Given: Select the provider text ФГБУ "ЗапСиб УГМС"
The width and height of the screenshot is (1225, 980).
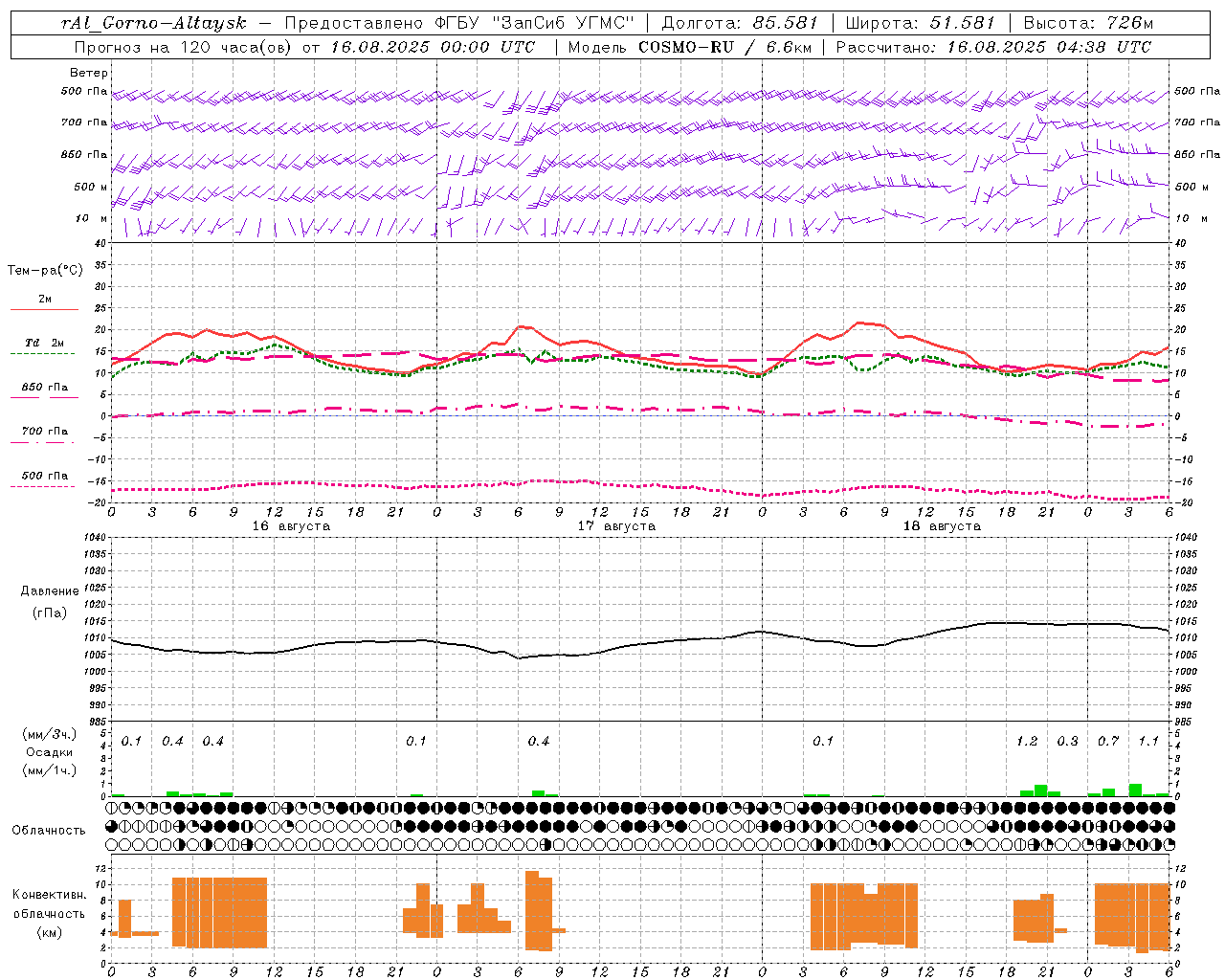Looking at the screenshot, I should 536,23.
